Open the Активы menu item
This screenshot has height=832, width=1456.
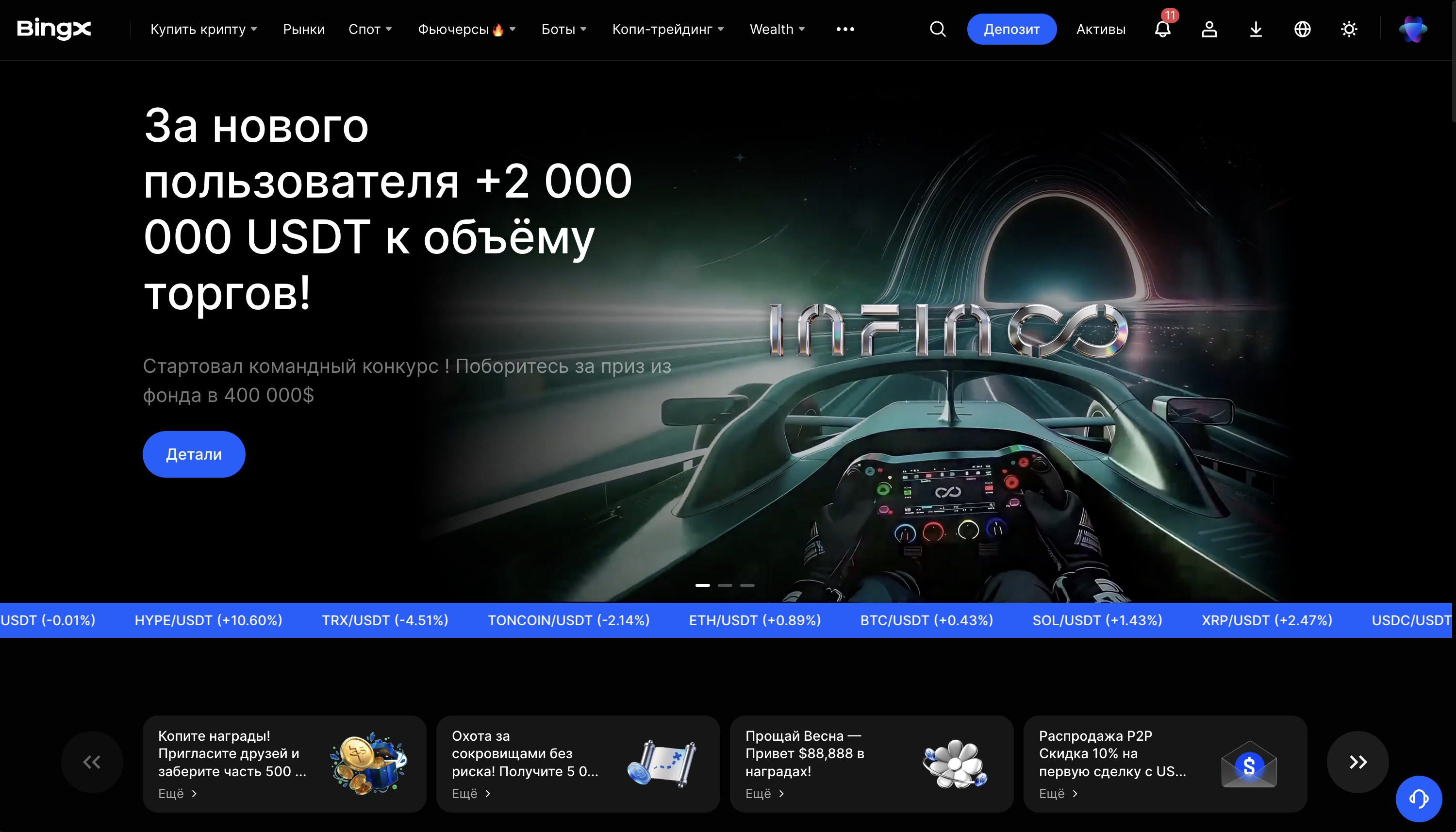tap(1101, 29)
